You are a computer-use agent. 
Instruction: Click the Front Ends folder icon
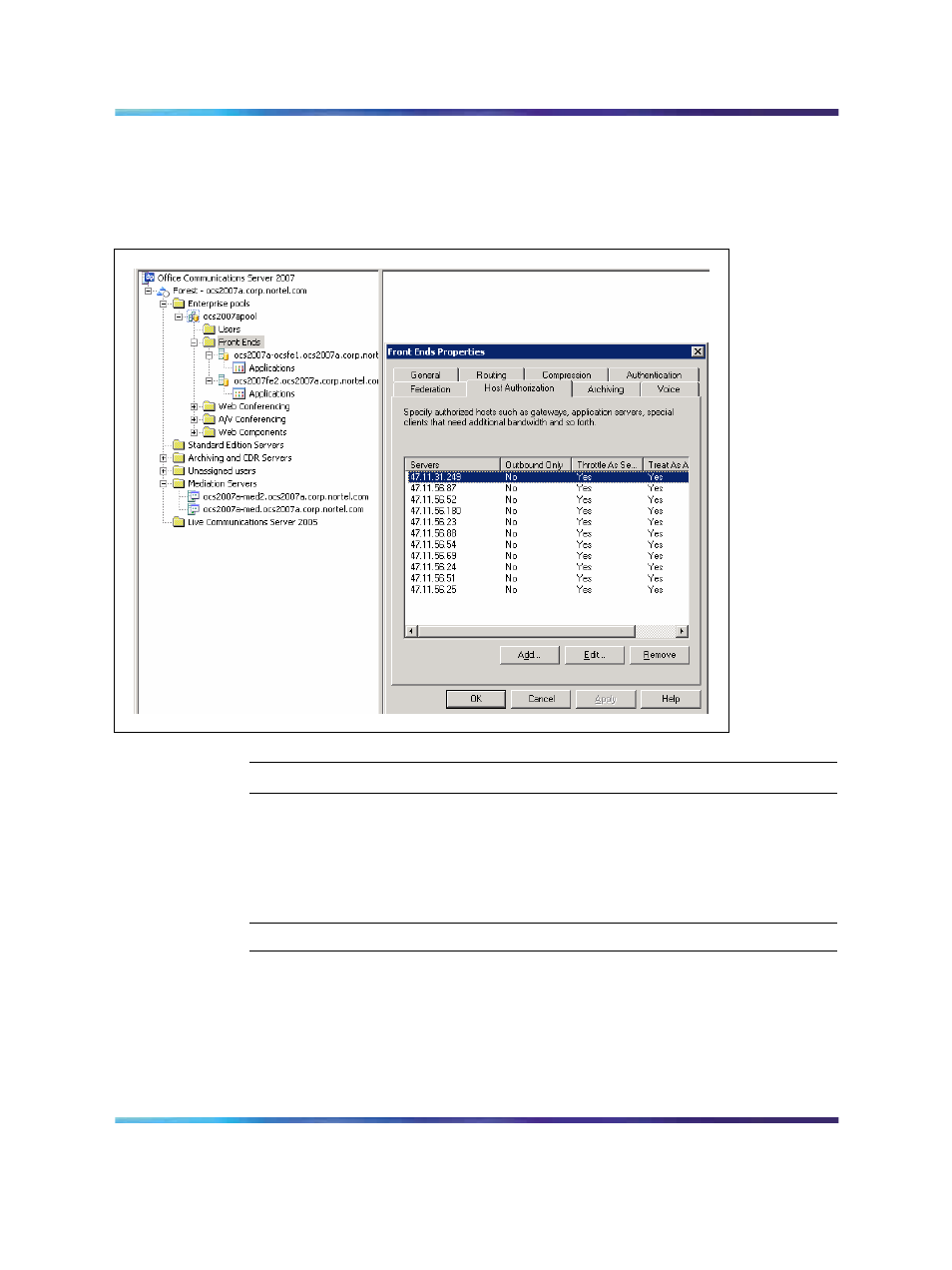tap(210, 342)
